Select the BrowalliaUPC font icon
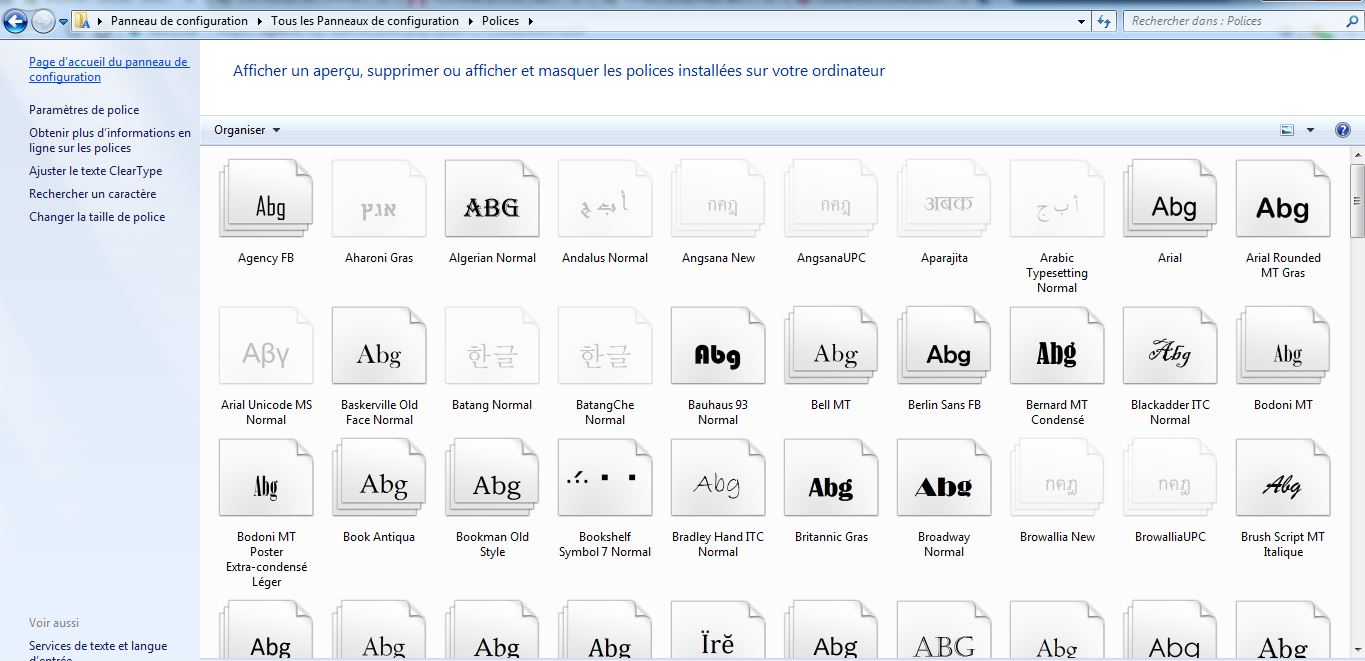The height and width of the screenshot is (661, 1365). [x=1170, y=478]
